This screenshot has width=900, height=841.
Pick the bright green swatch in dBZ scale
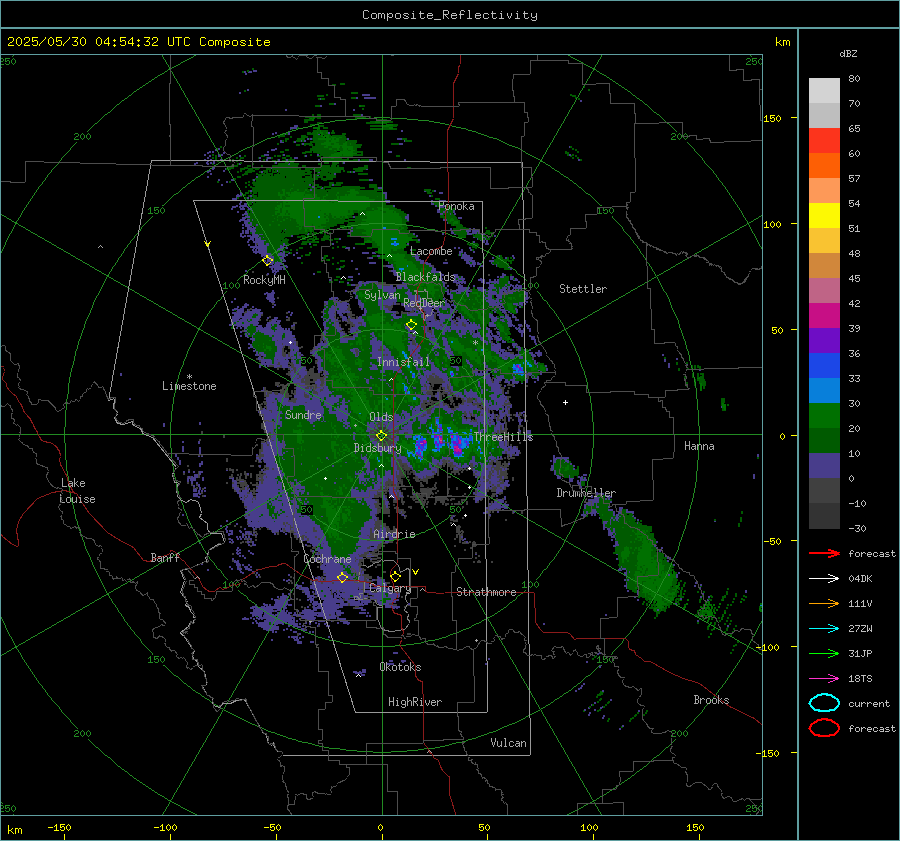tap(824, 416)
